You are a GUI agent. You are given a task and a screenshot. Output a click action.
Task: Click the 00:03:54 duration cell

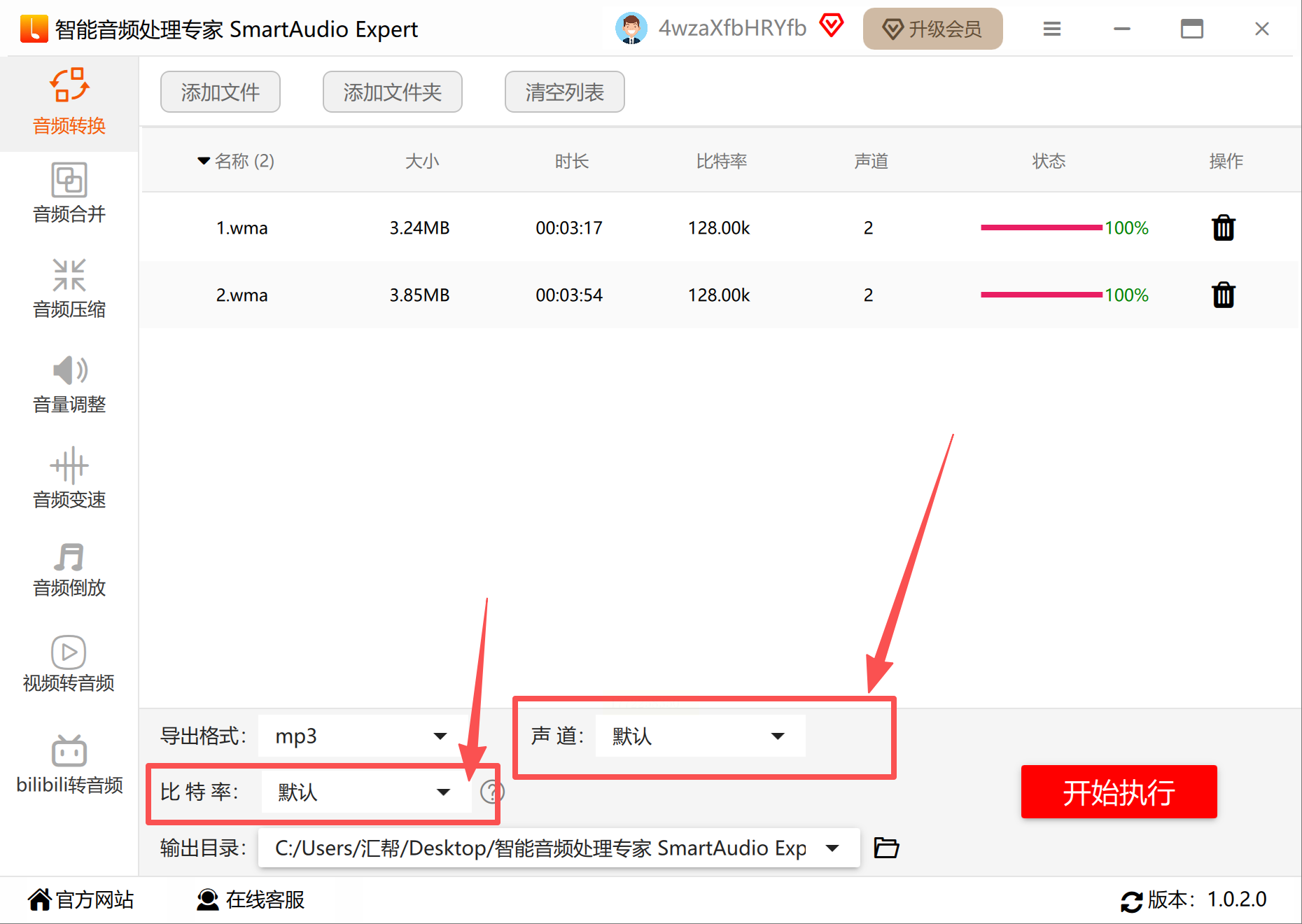pyautogui.click(x=569, y=295)
